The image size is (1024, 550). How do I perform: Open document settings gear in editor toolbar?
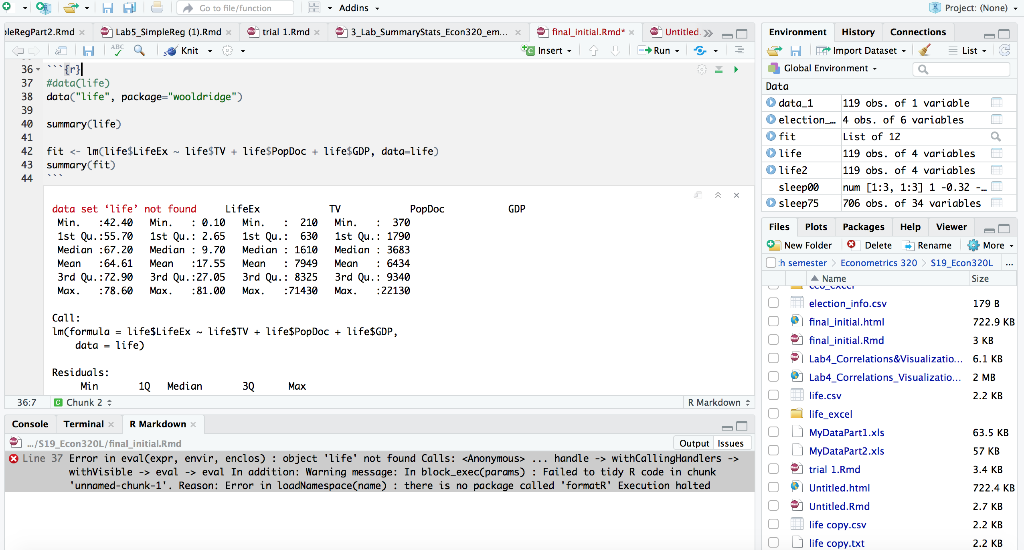pos(227,50)
